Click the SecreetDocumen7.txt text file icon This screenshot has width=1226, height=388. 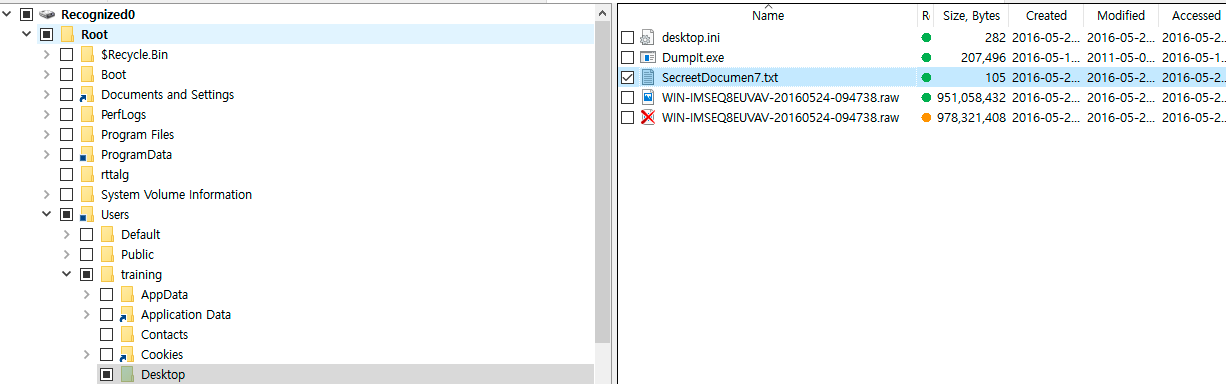tap(647, 78)
